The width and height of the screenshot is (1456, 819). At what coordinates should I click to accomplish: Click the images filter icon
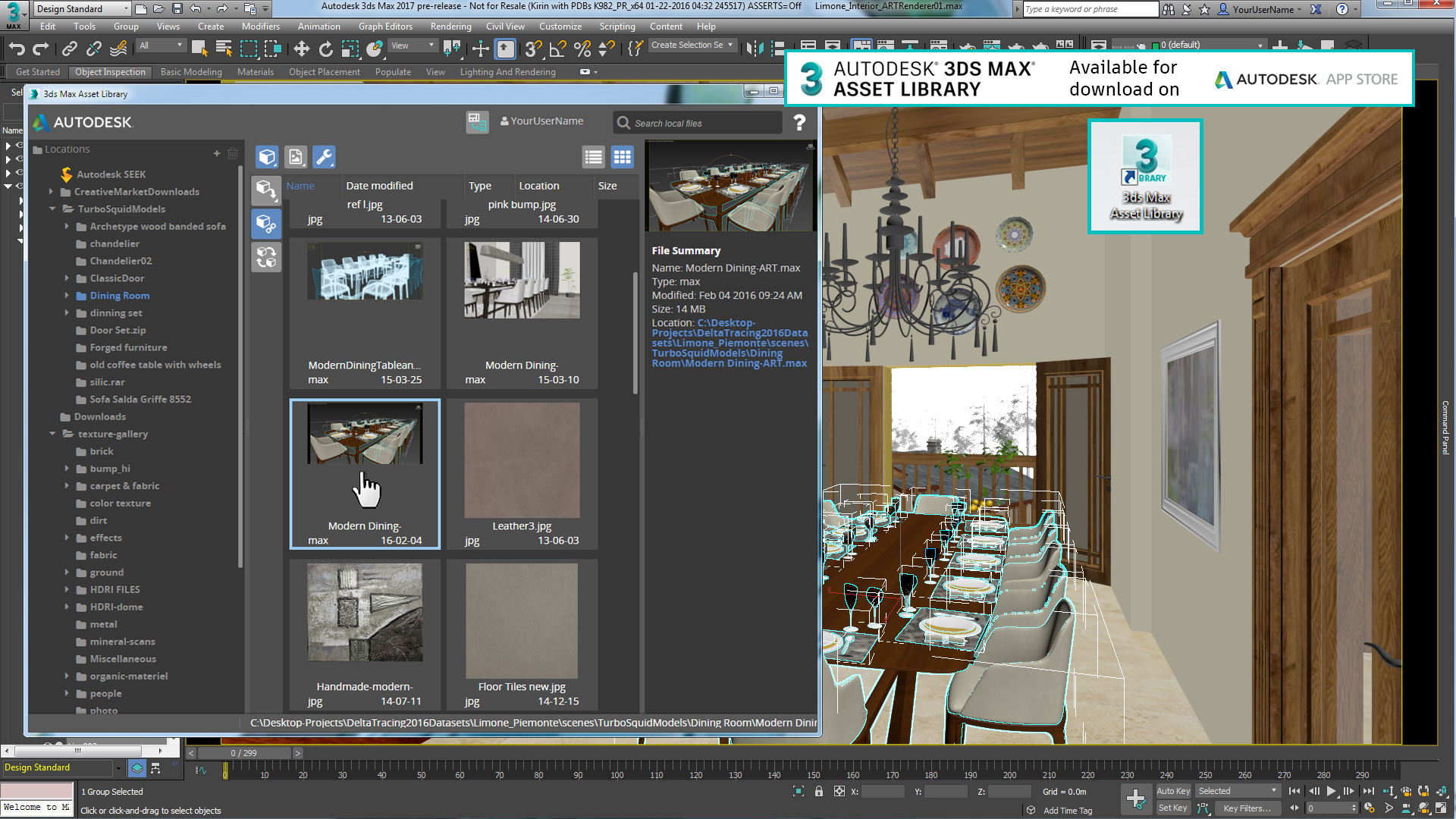296,157
